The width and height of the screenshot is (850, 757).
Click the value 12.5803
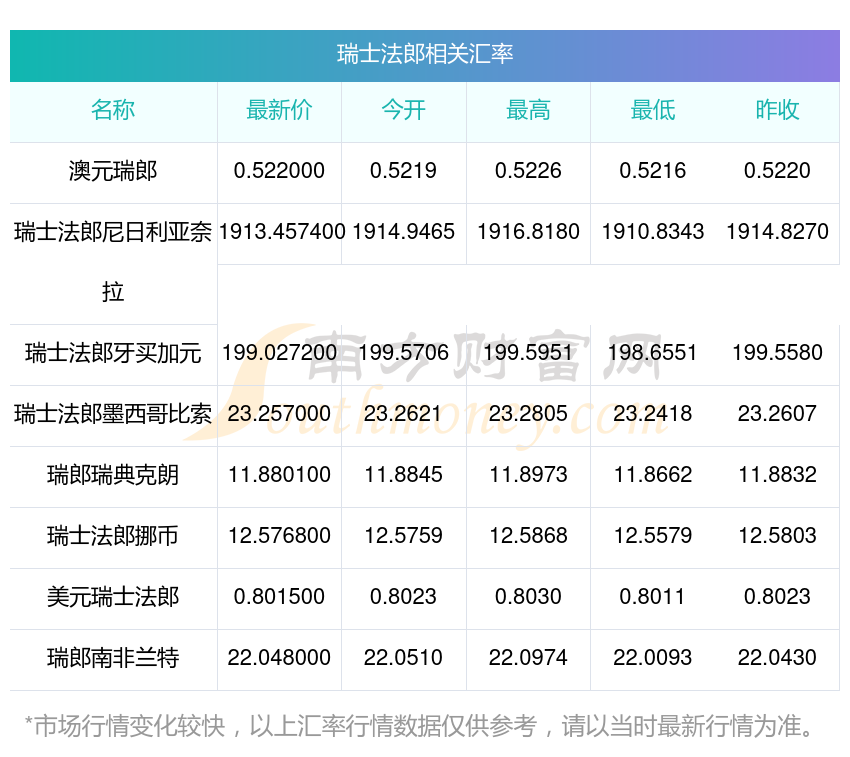click(777, 536)
